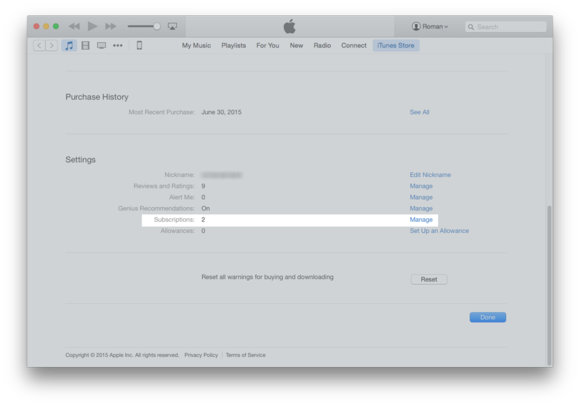Click the Purchase History heading
This screenshot has width=580, height=406.
97,97
